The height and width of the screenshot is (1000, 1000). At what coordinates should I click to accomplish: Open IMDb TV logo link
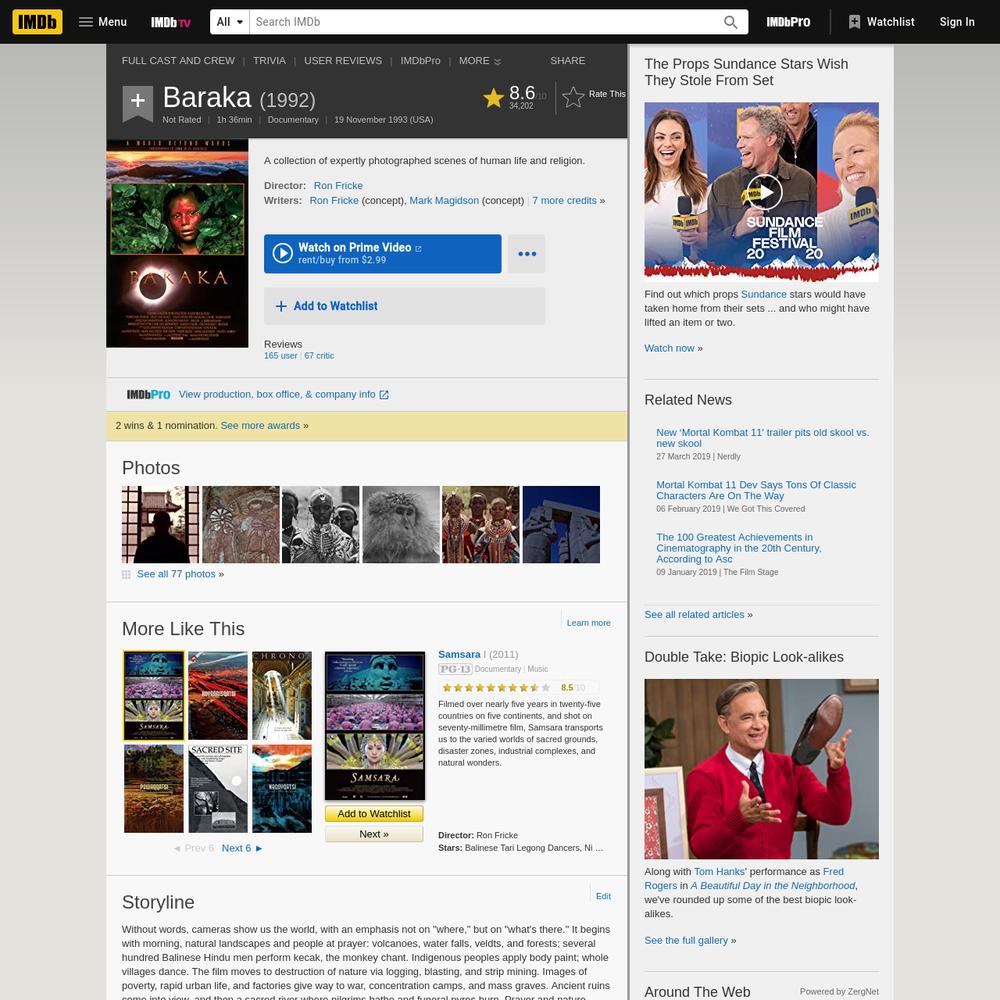pyautogui.click(x=171, y=22)
